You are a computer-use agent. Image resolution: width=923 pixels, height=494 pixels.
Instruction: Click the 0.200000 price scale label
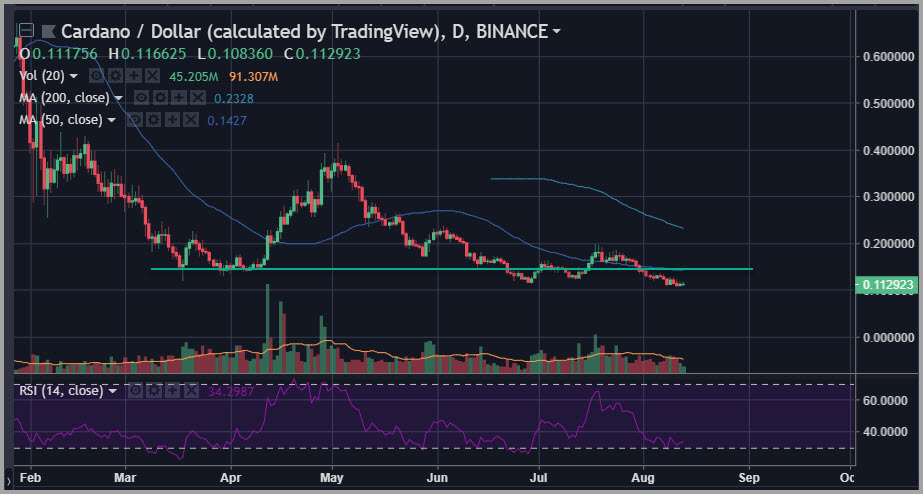(x=888, y=243)
